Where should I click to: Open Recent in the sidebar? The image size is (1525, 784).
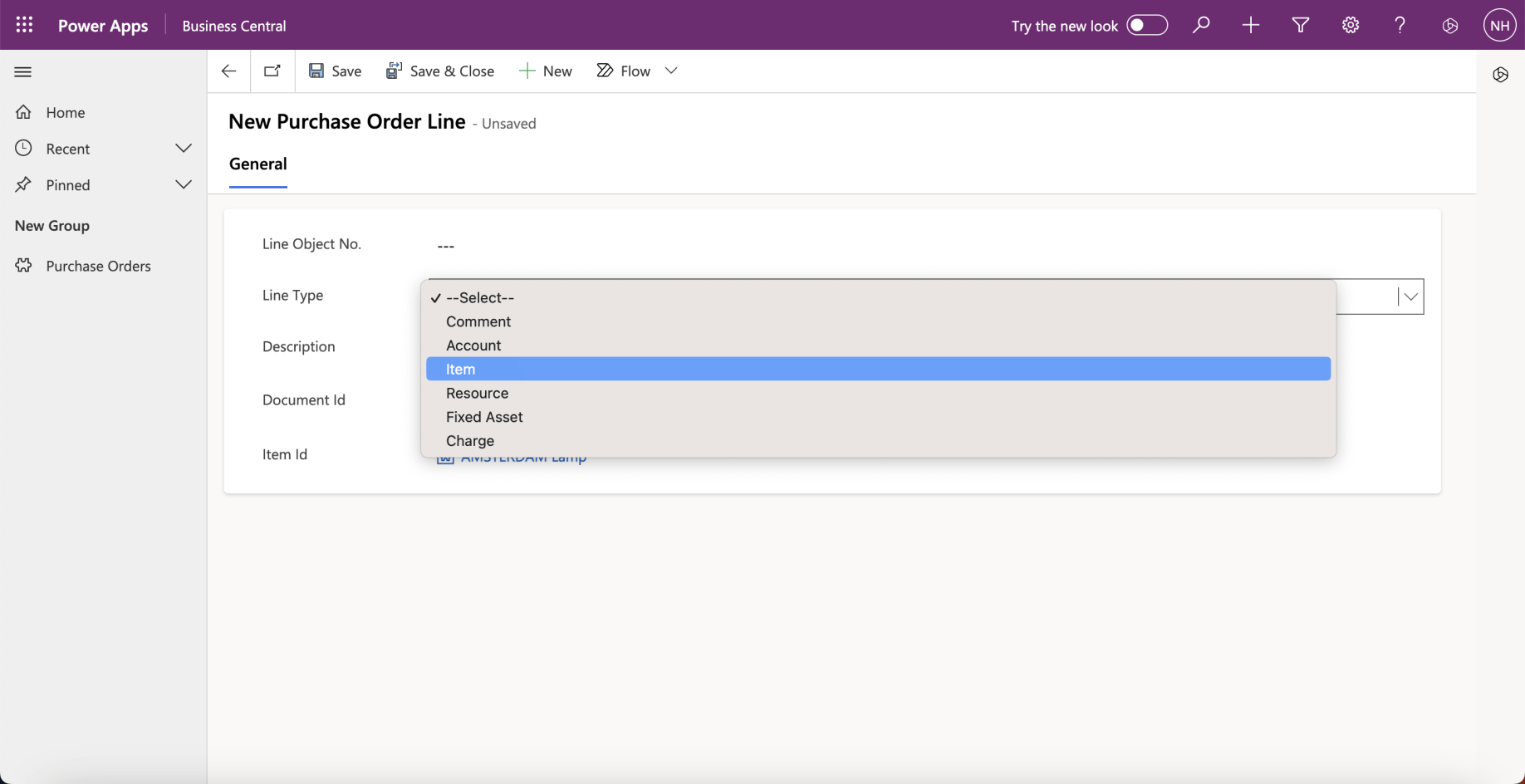click(x=68, y=149)
